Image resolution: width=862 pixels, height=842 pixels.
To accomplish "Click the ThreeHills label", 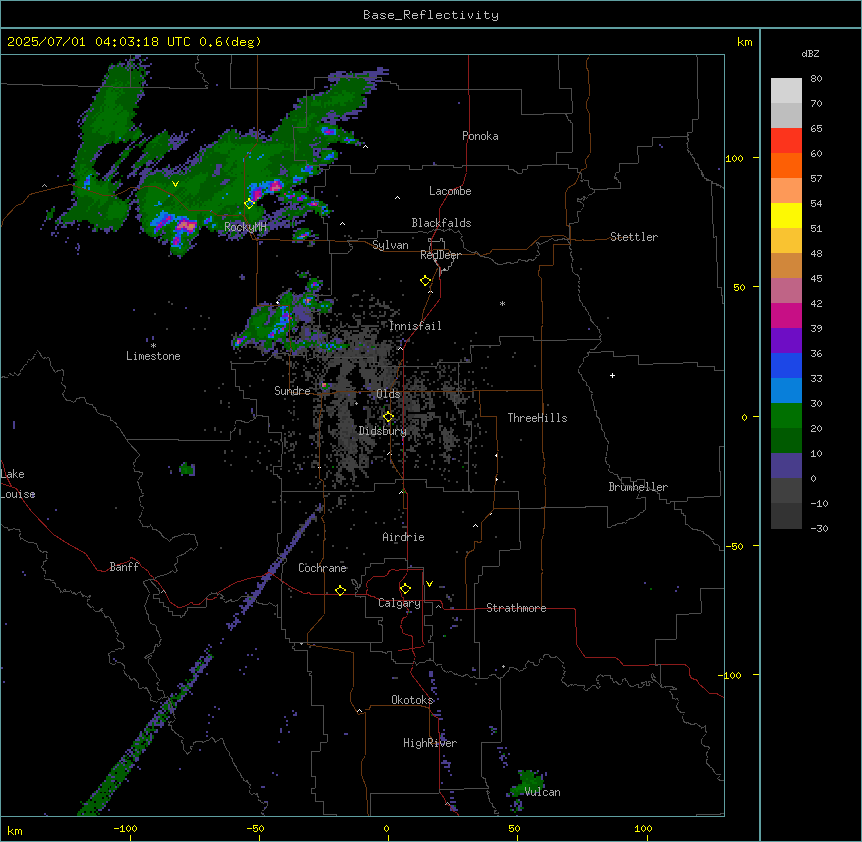I will click(x=537, y=418).
